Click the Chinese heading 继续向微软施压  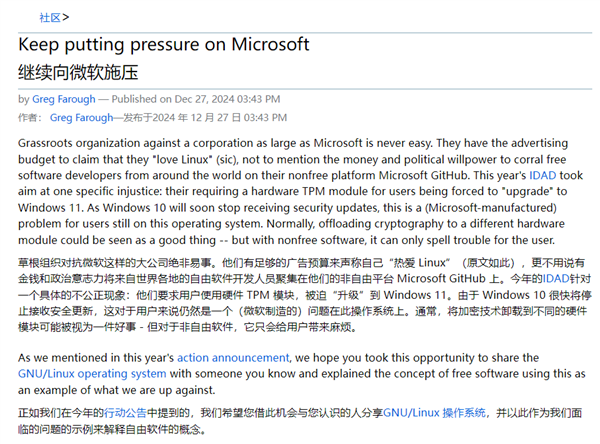coord(77,72)
